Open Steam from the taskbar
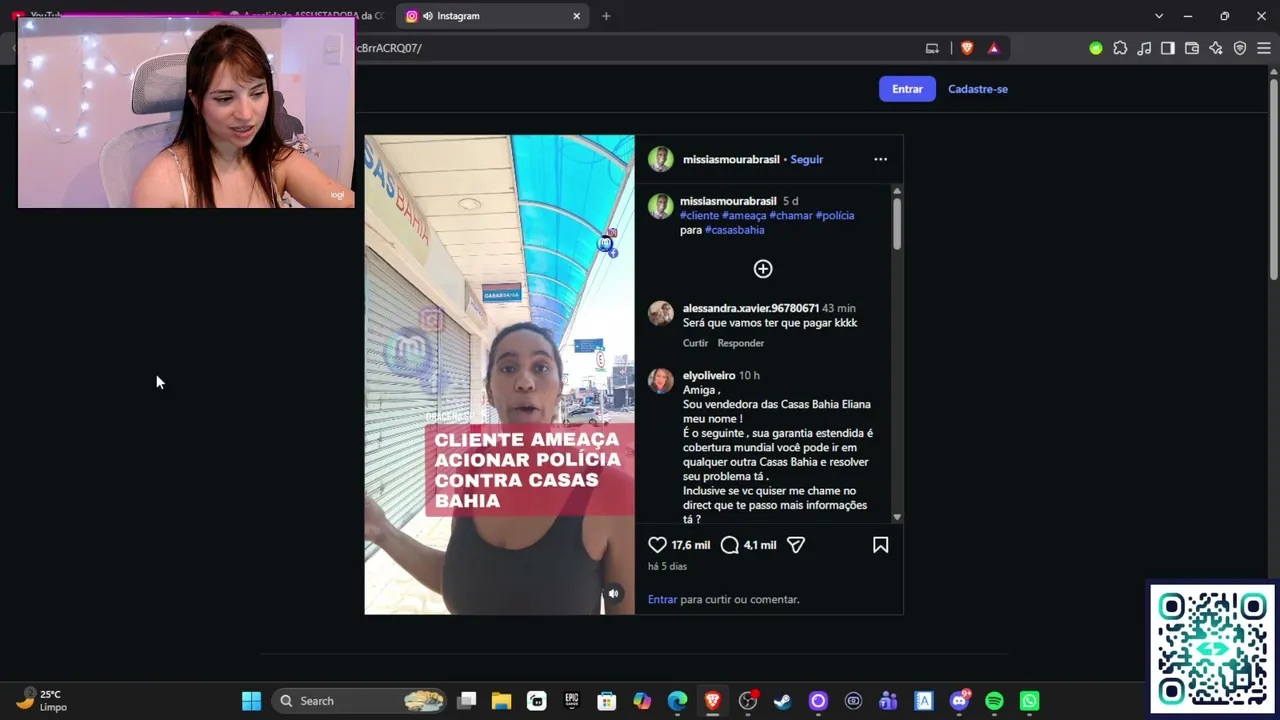This screenshot has height=720, width=1280. pyautogui.click(x=782, y=701)
